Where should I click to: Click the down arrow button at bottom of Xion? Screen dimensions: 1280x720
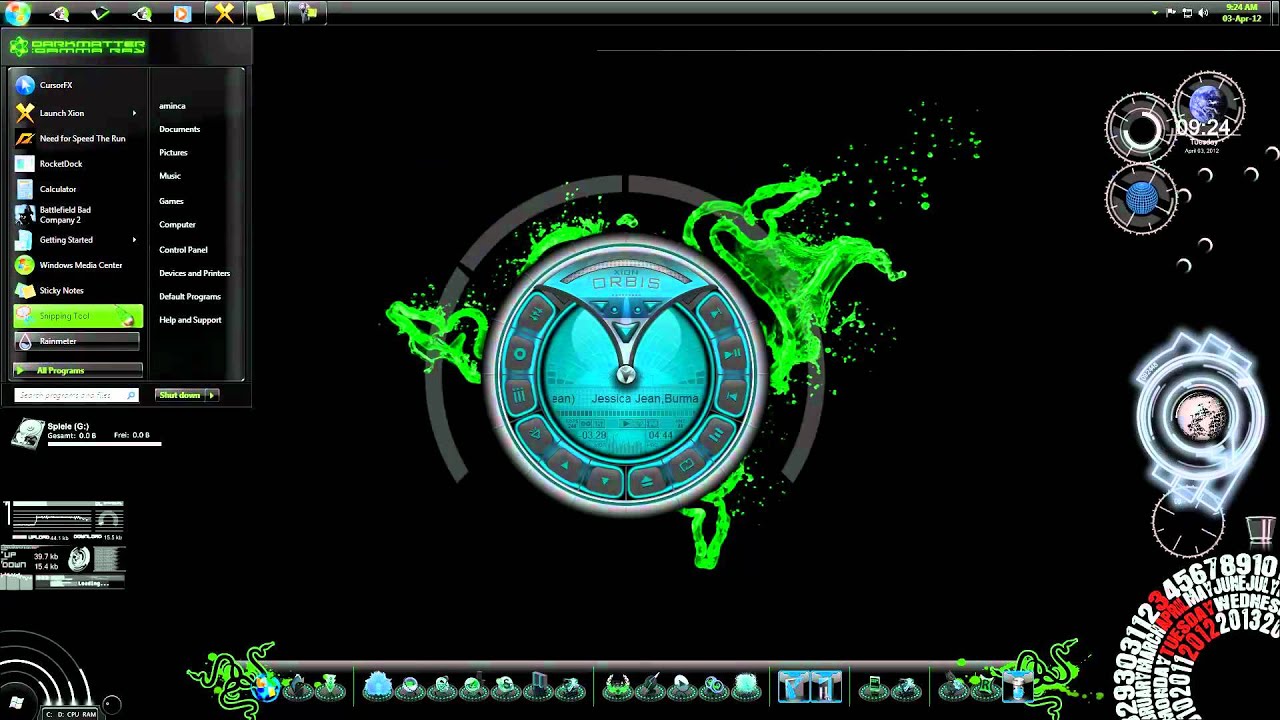(605, 481)
